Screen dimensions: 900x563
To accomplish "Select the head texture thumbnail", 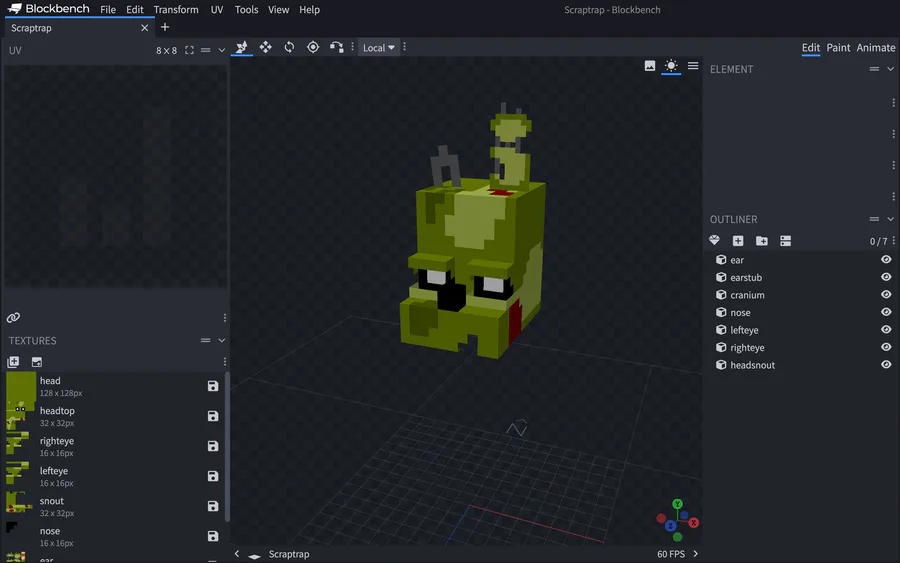I will (21, 386).
